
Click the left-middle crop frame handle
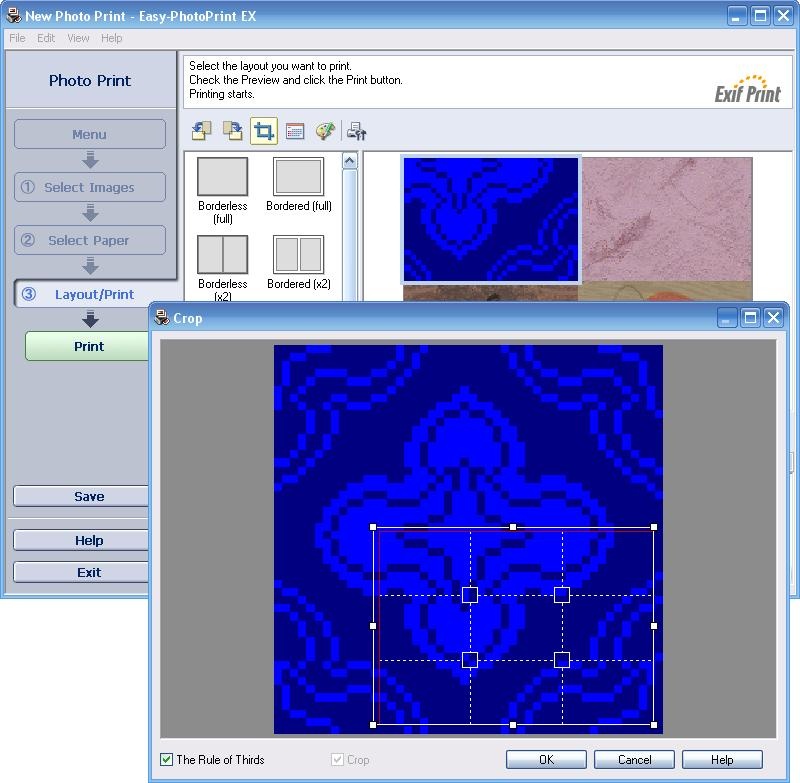coord(373,626)
